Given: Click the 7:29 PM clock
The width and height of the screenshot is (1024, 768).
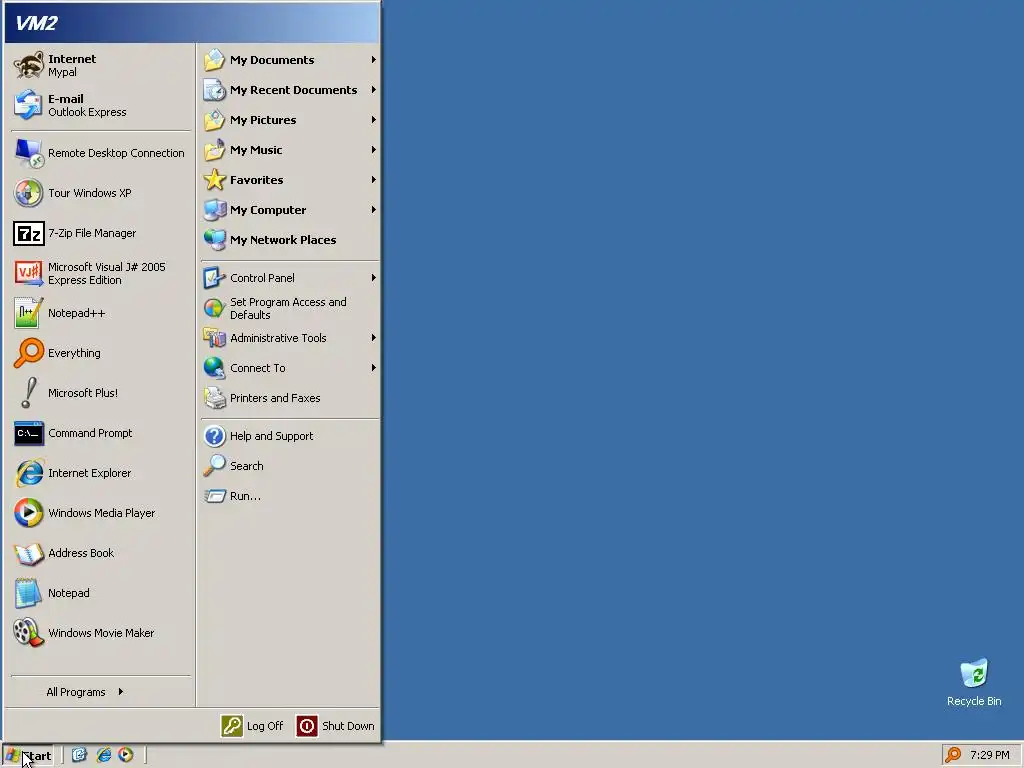Looking at the screenshot, I should coord(990,756).
